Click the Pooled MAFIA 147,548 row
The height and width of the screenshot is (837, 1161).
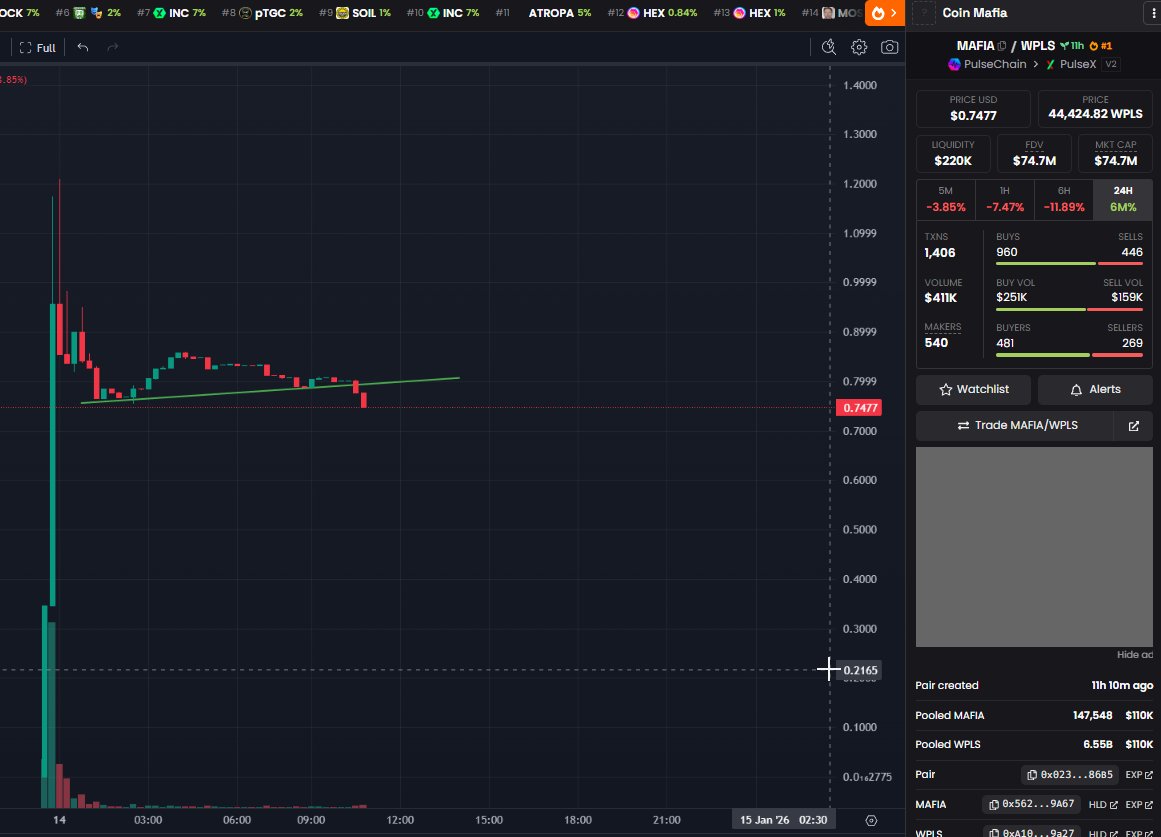(x=1034, y=716)
